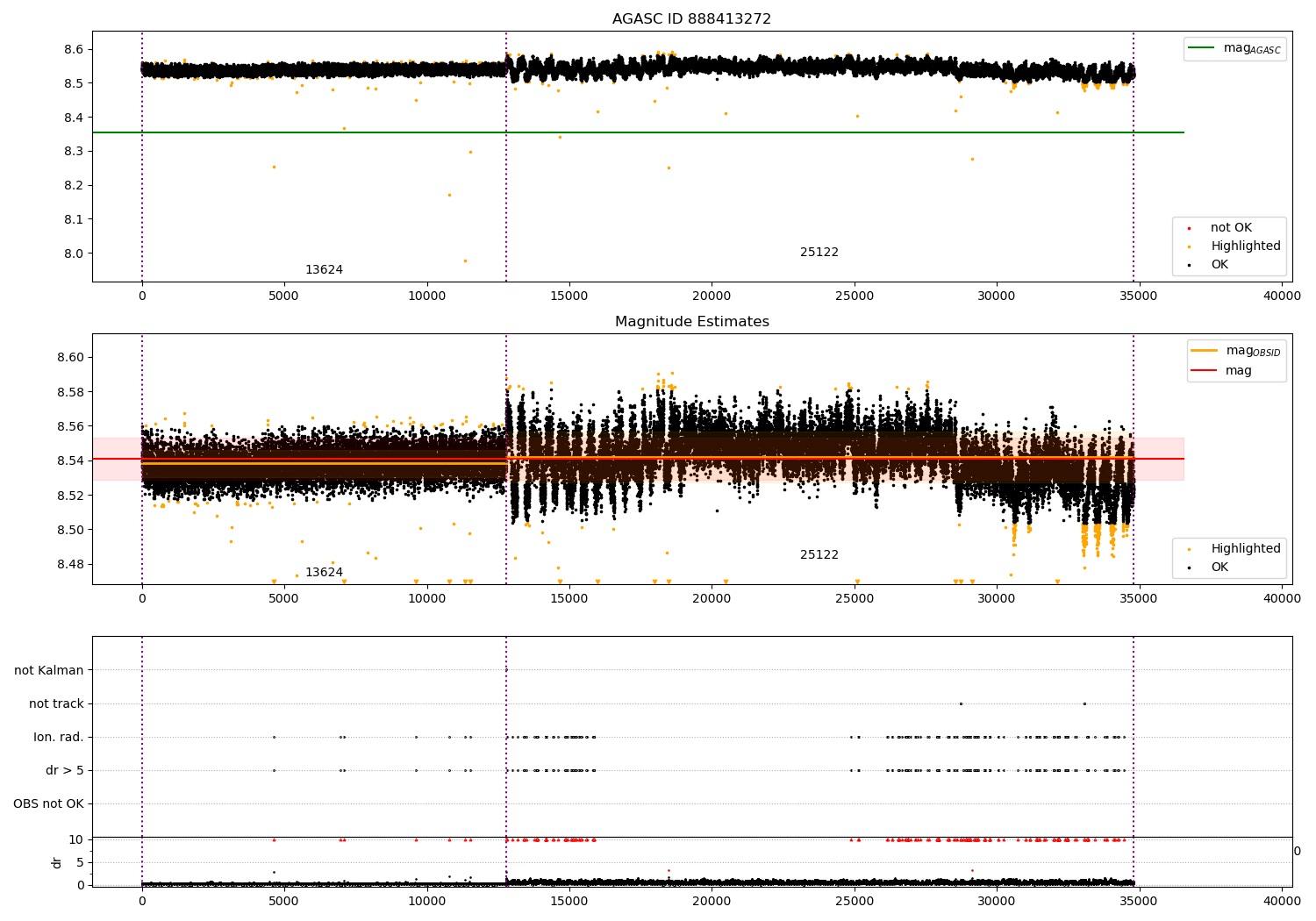Click "25122" in the Magnitude Estimates plot

tap(819, 555)
